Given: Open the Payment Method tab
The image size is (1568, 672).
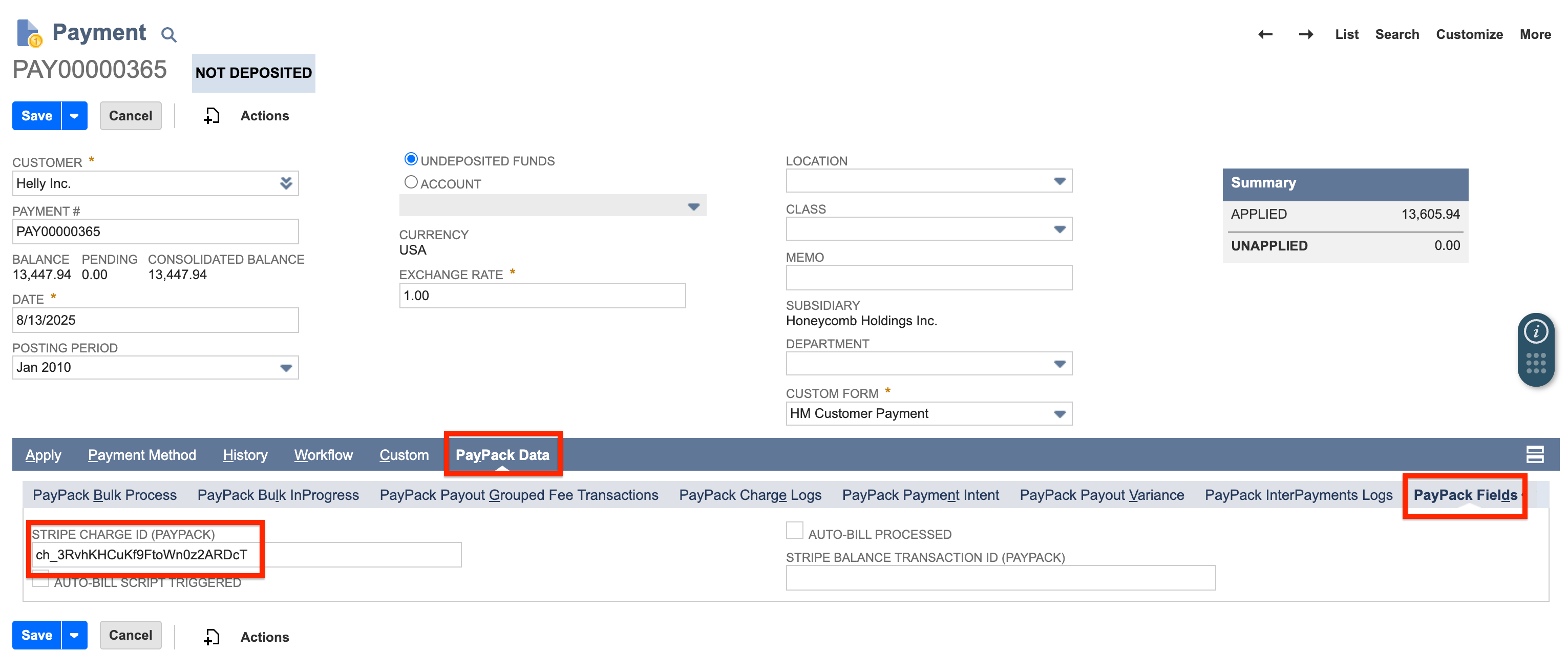Looking at the screenshot, I should point(142,455).
